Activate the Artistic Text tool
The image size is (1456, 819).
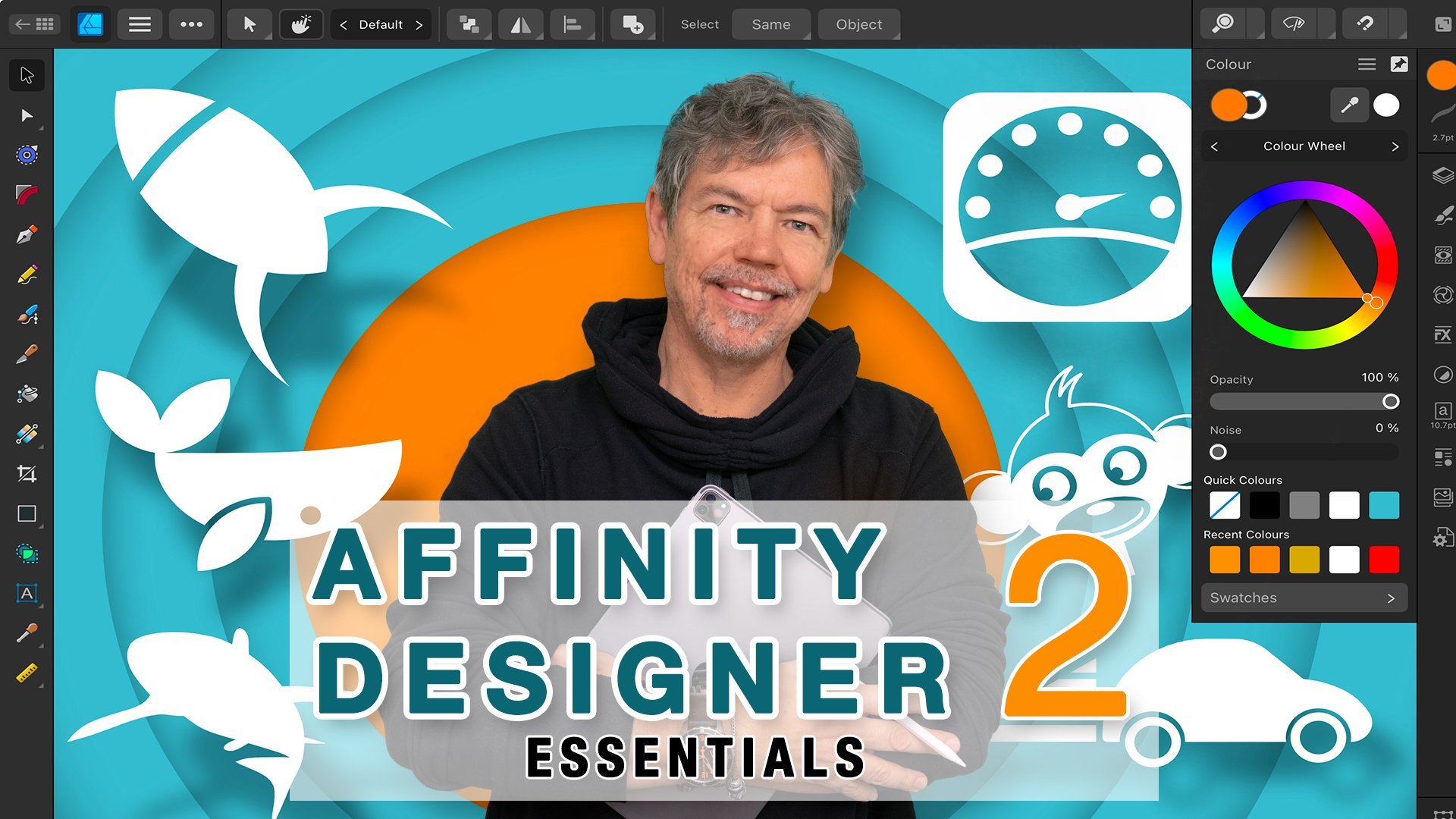click(27, 594)
